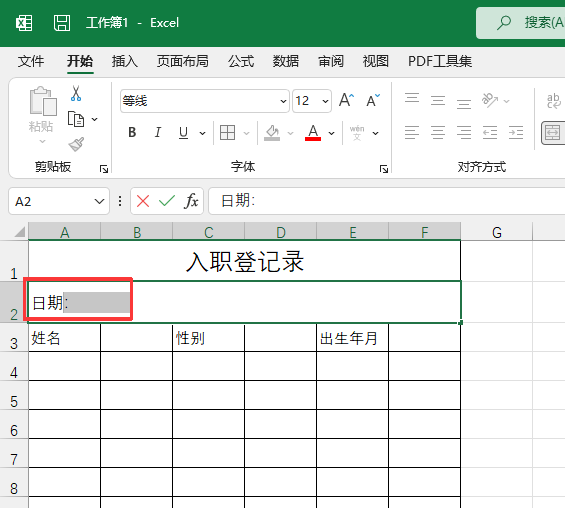
Task: Click the Save icon in title bar
Action: coord(62,23)
